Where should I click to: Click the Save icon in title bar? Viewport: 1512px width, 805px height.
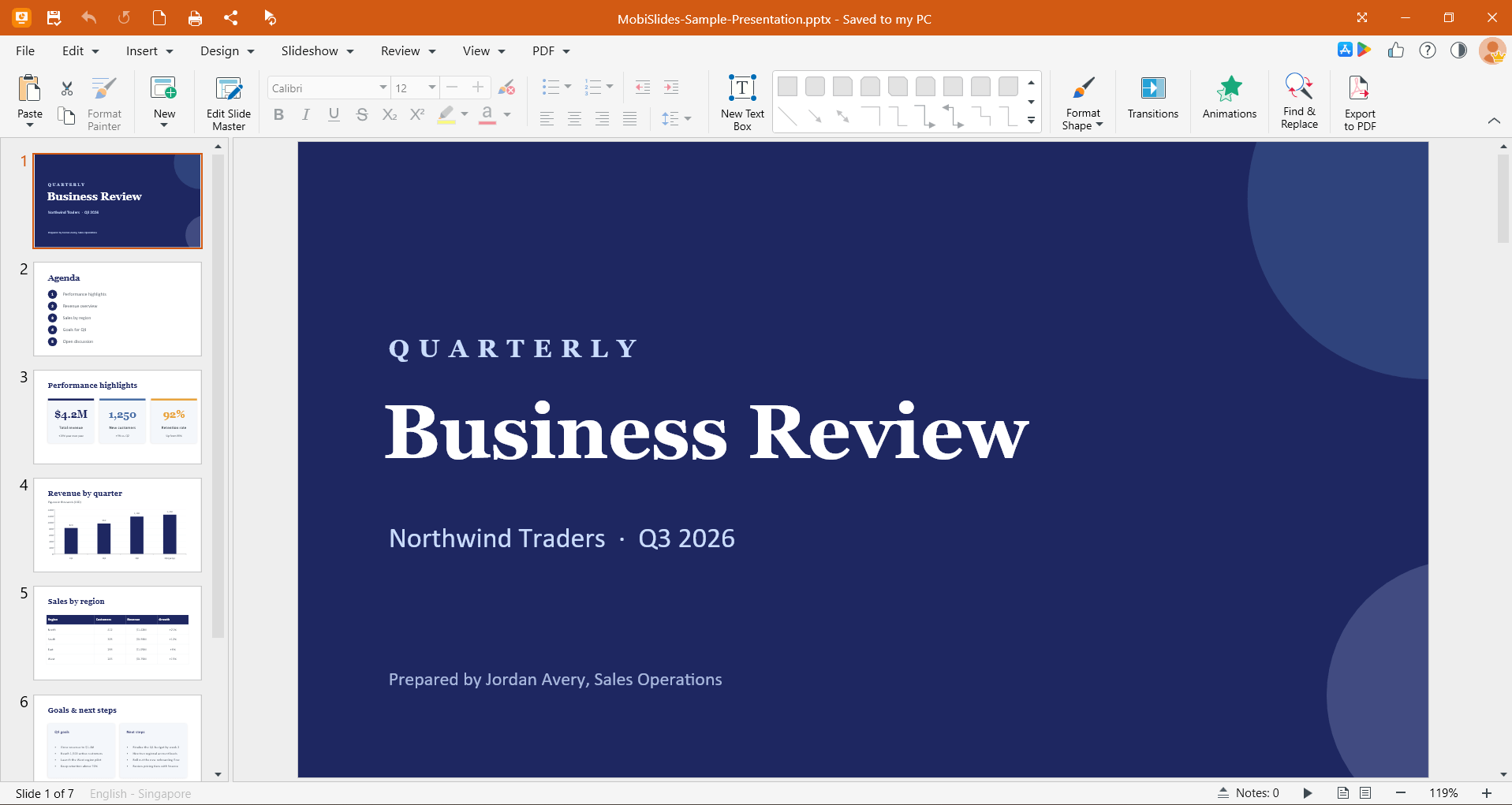(x=54, y=17)
